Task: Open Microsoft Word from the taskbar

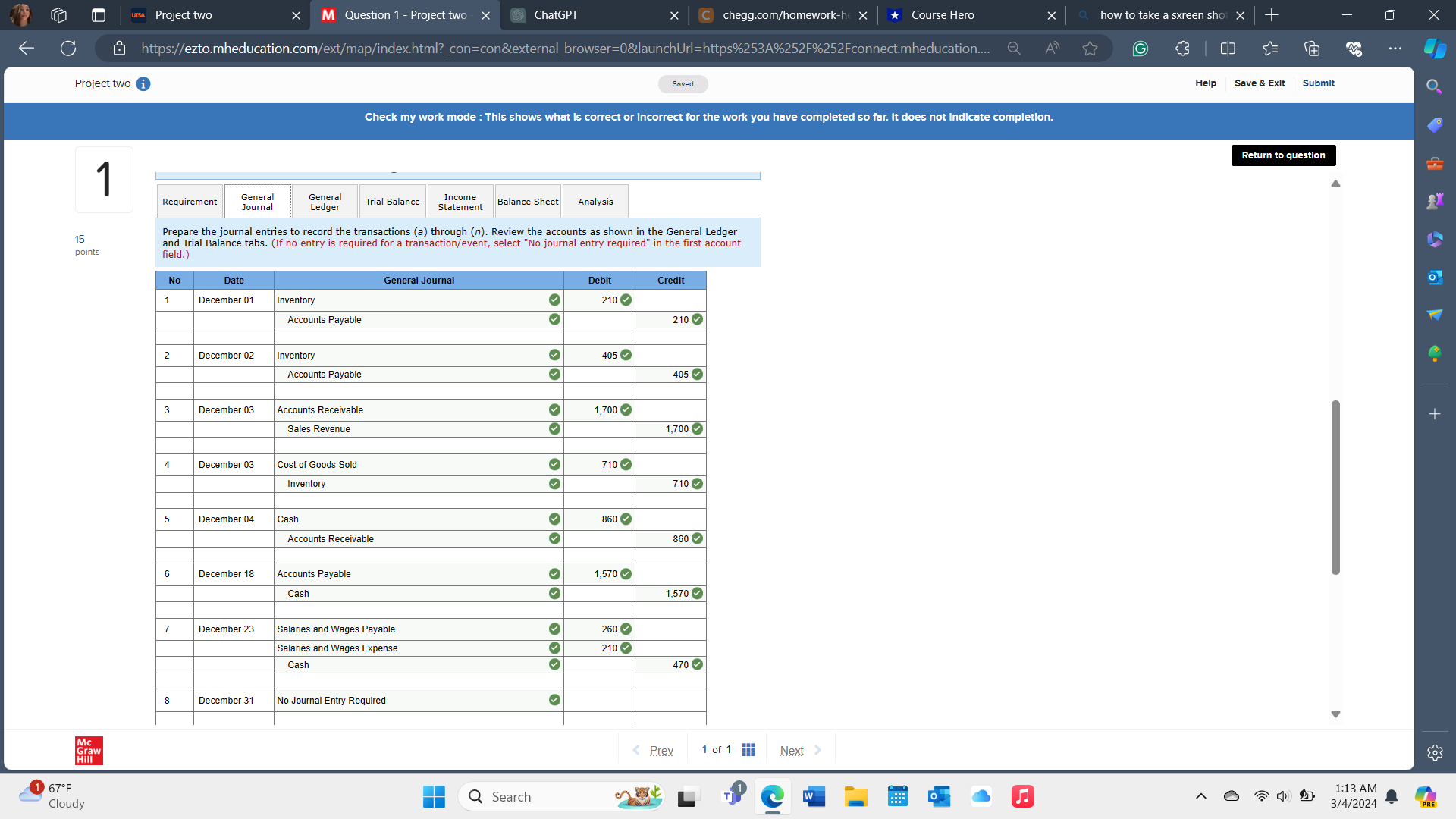Action: [x=814, y=796]
